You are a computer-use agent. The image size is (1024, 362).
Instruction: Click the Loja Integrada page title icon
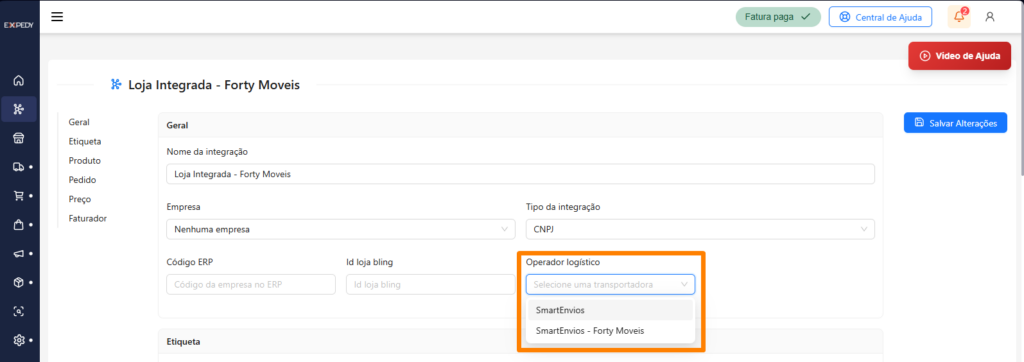pyautogui.click(x=116, y=84)
